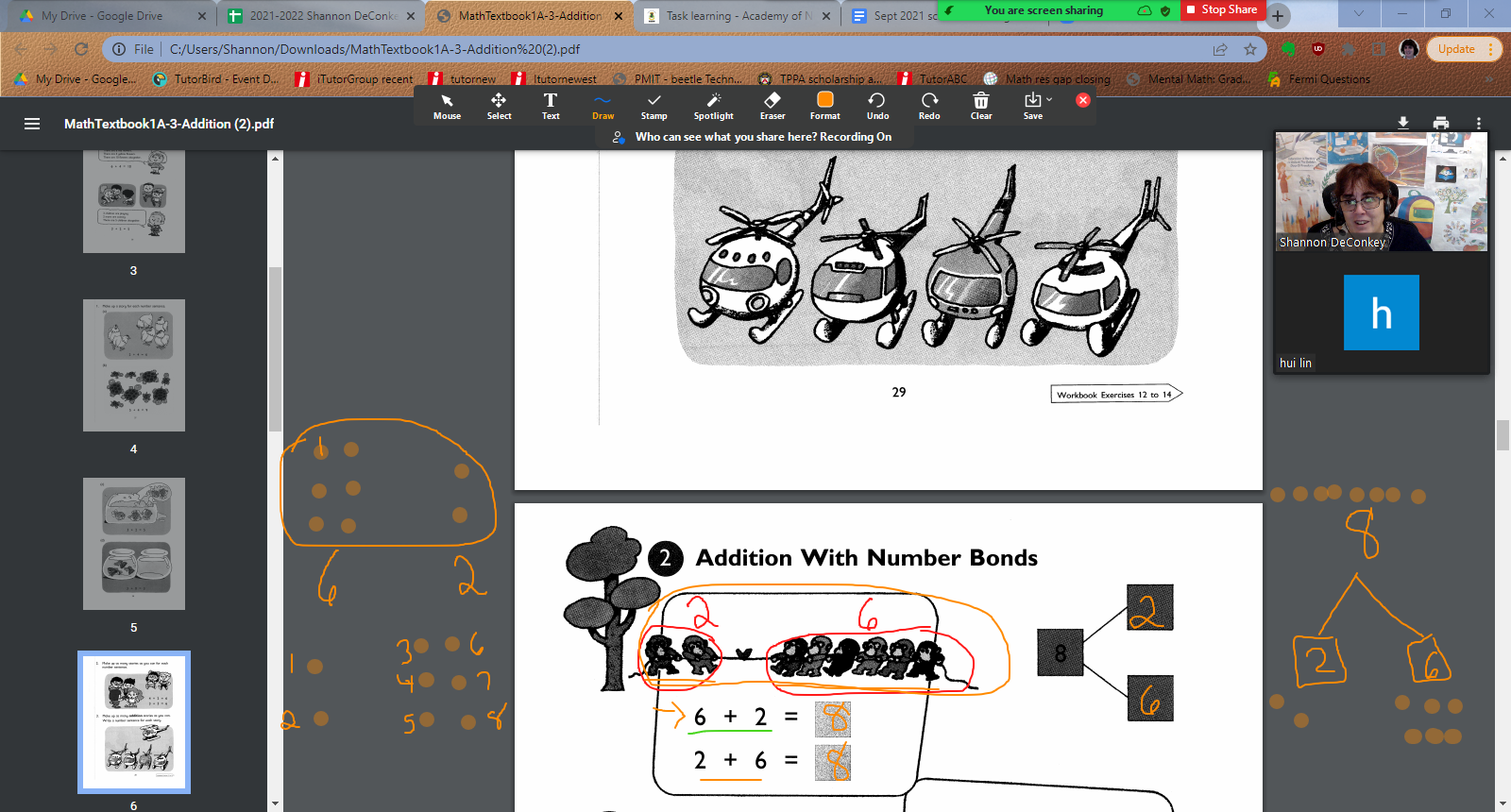The image size is (1511, 812).
Task: Share this page from the address bar
Action: pos(1220,49)
